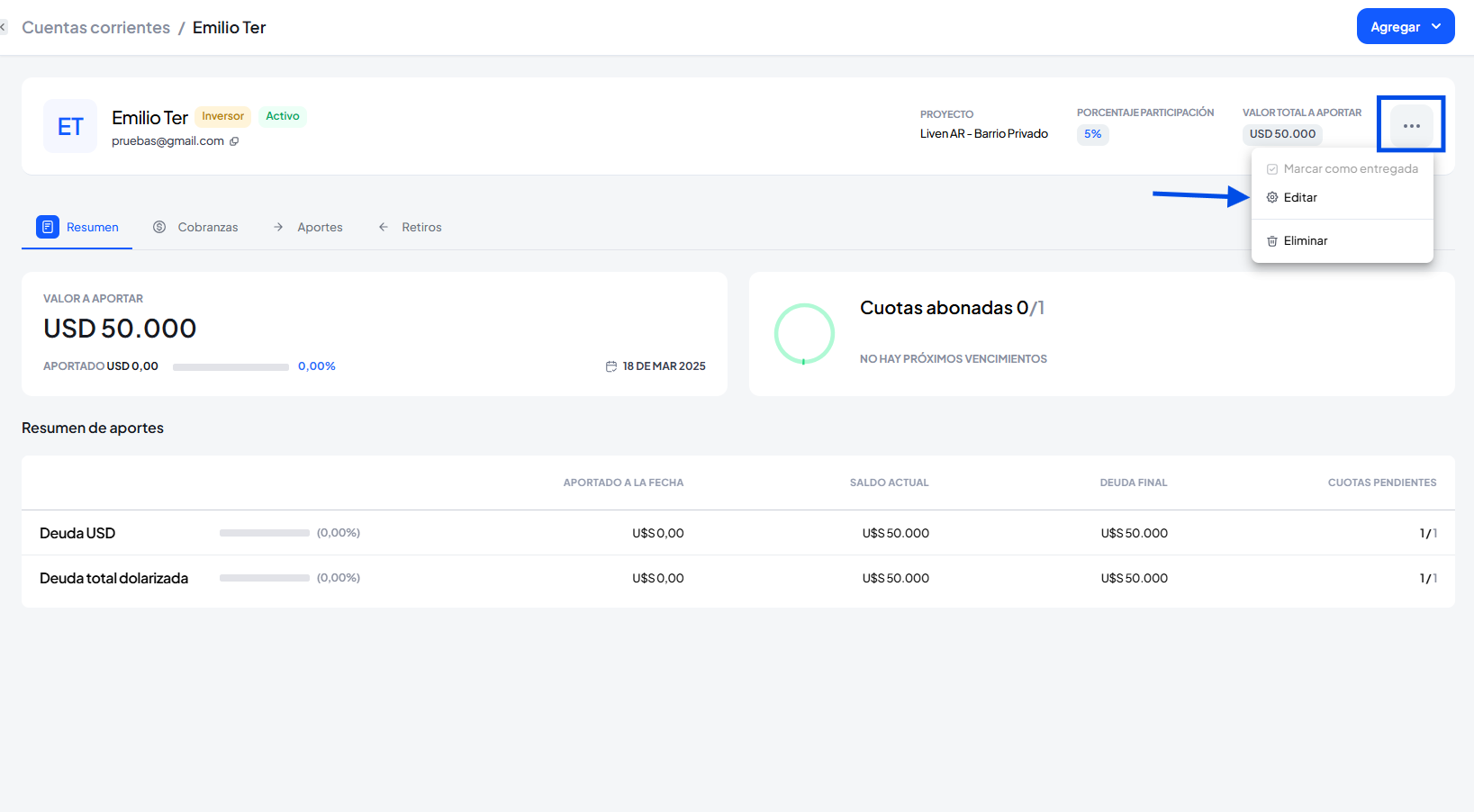Open the Retiros tab
Screen dimensions: 1474x812
pyautogui.click(x=420, y=227)
